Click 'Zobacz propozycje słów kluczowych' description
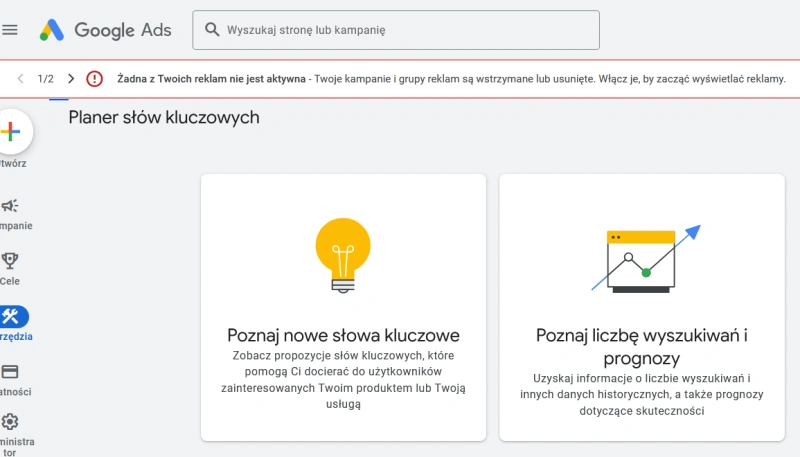Viewport: 800px width, 457px height. (343, 379)
